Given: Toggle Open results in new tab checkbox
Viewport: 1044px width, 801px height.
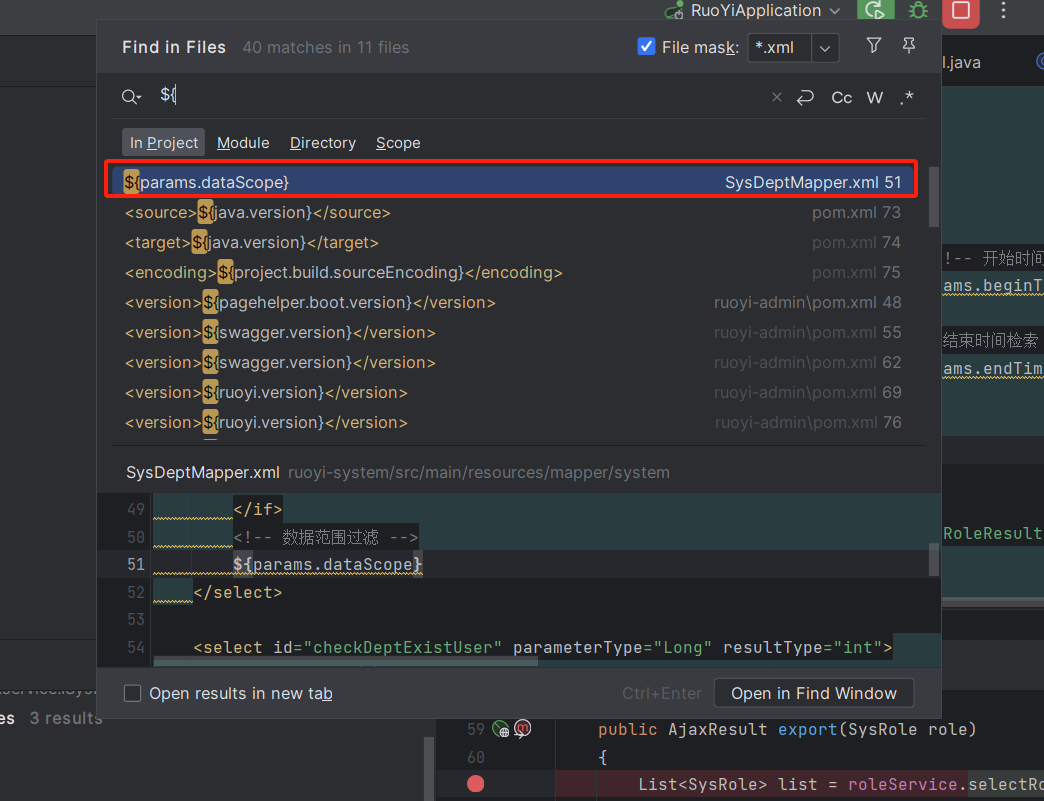Looking at the screenshot, I should pyautogui.click(x=132, y=693).
